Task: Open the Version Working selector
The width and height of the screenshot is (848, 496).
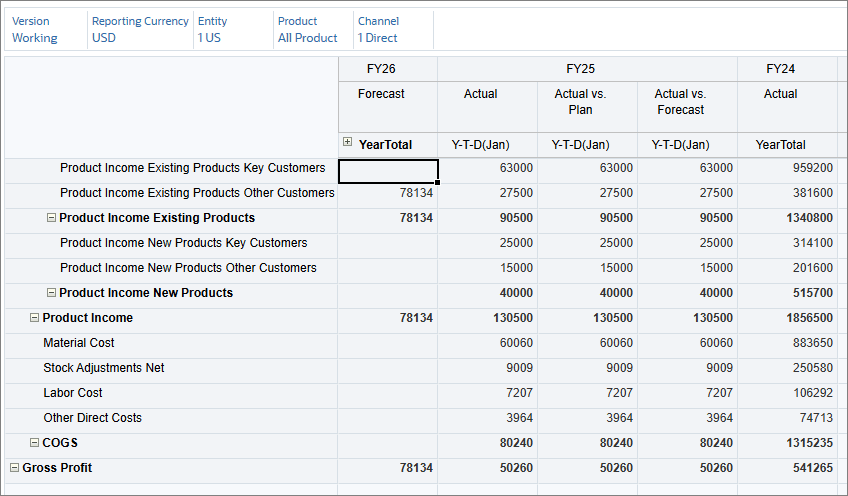Action: tap(46, 30)
